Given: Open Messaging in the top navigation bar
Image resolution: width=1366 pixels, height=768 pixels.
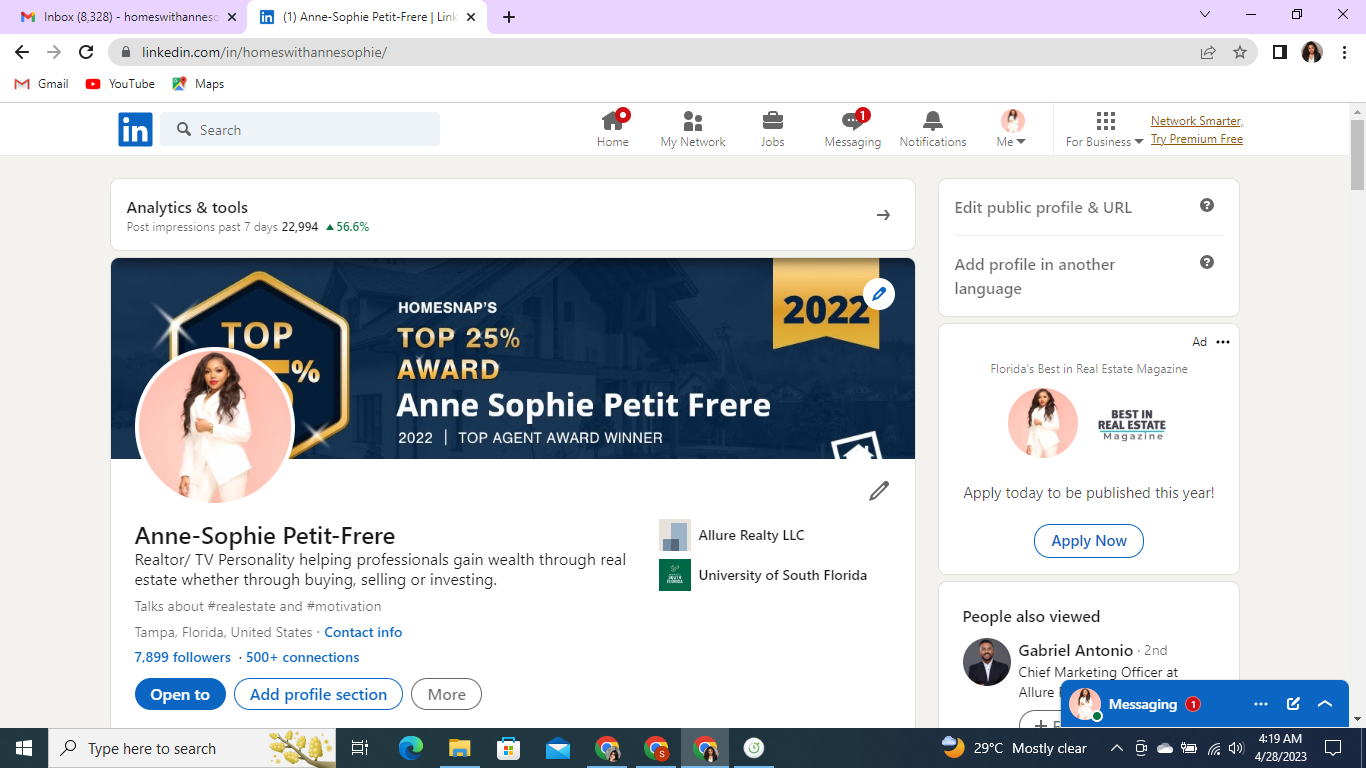Looking at the screenshot, I should pyautogui.click(x=852, y=129).
